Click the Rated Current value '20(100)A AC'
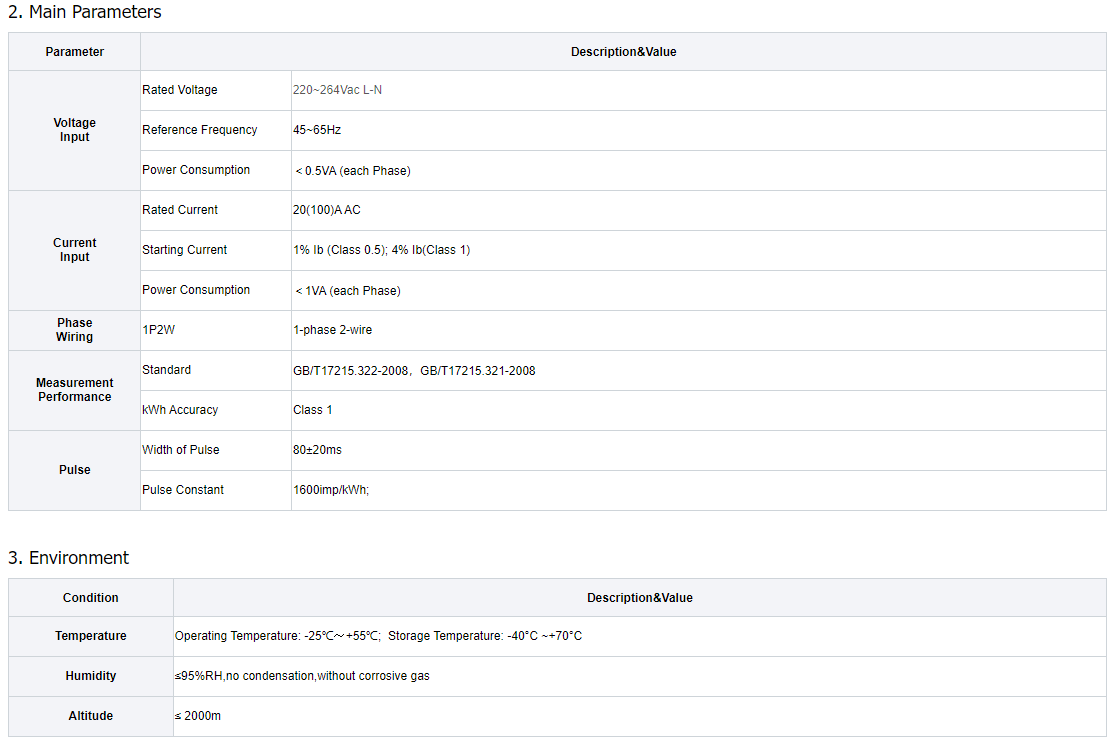This screenshot has width=1116, height=743. pos(326,210)
